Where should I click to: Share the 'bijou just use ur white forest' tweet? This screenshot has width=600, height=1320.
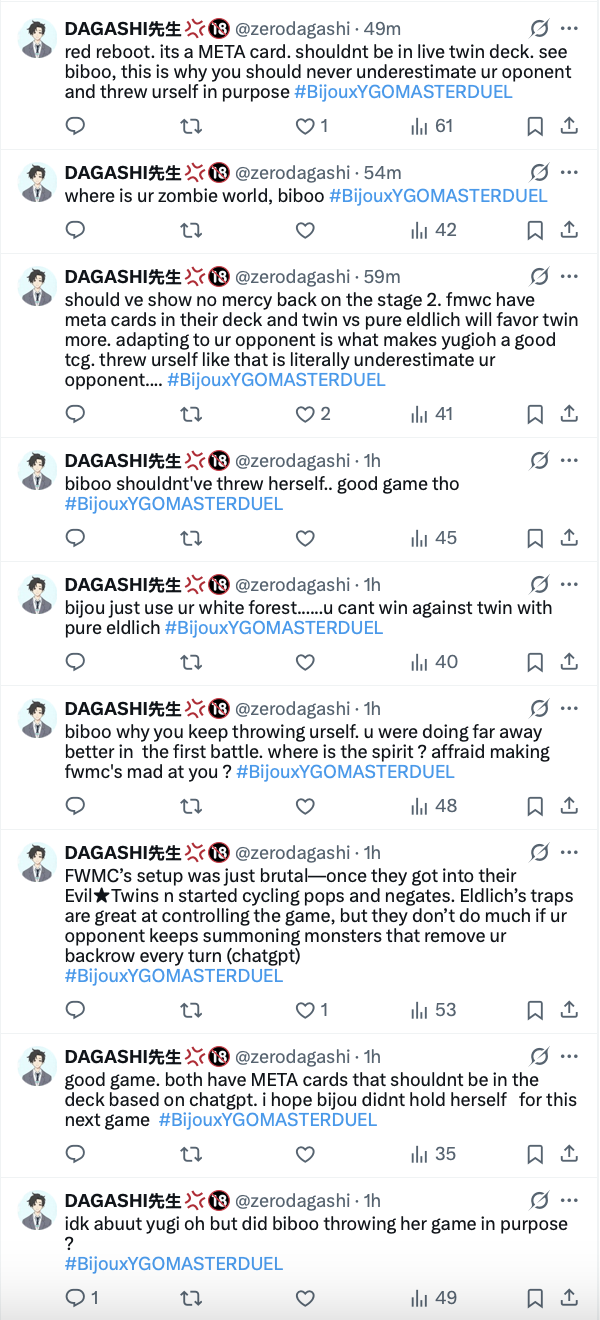pos(569,662)
